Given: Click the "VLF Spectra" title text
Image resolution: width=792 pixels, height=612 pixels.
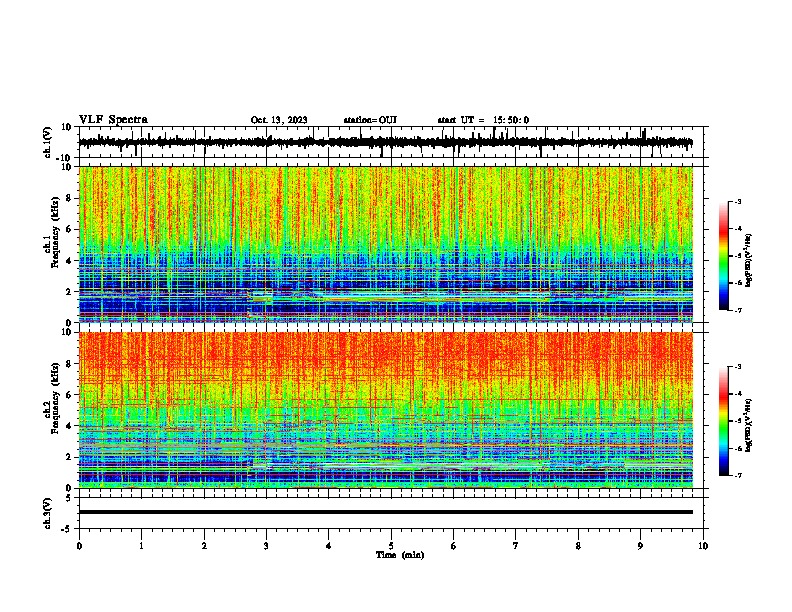Looking at the screenshot, I should (113, 120).
